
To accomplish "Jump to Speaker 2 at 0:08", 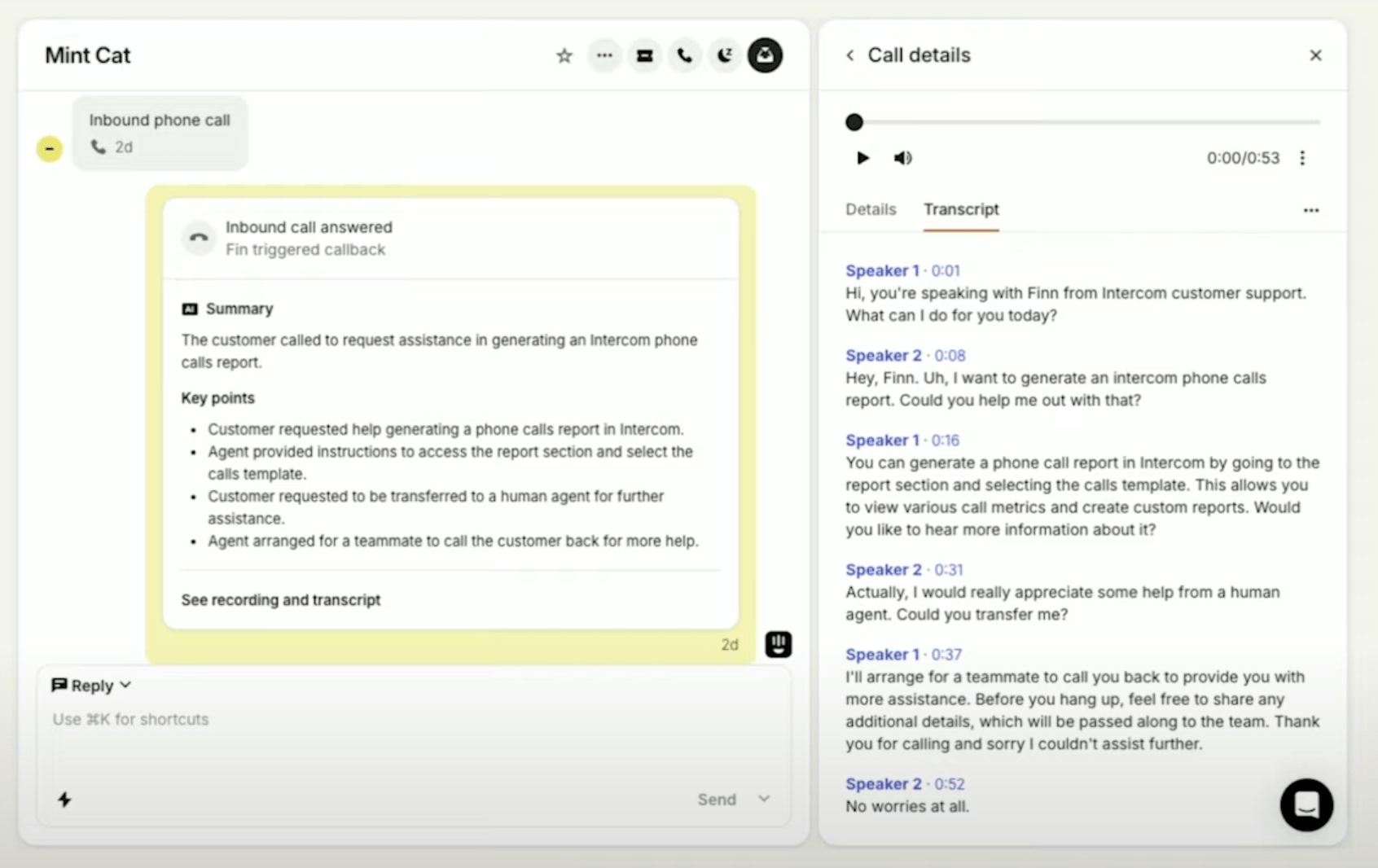I will point(906,355).
